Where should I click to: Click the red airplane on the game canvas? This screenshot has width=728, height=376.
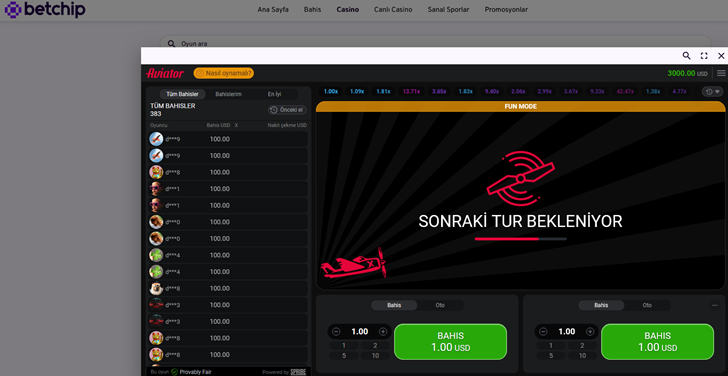(353, 263)
